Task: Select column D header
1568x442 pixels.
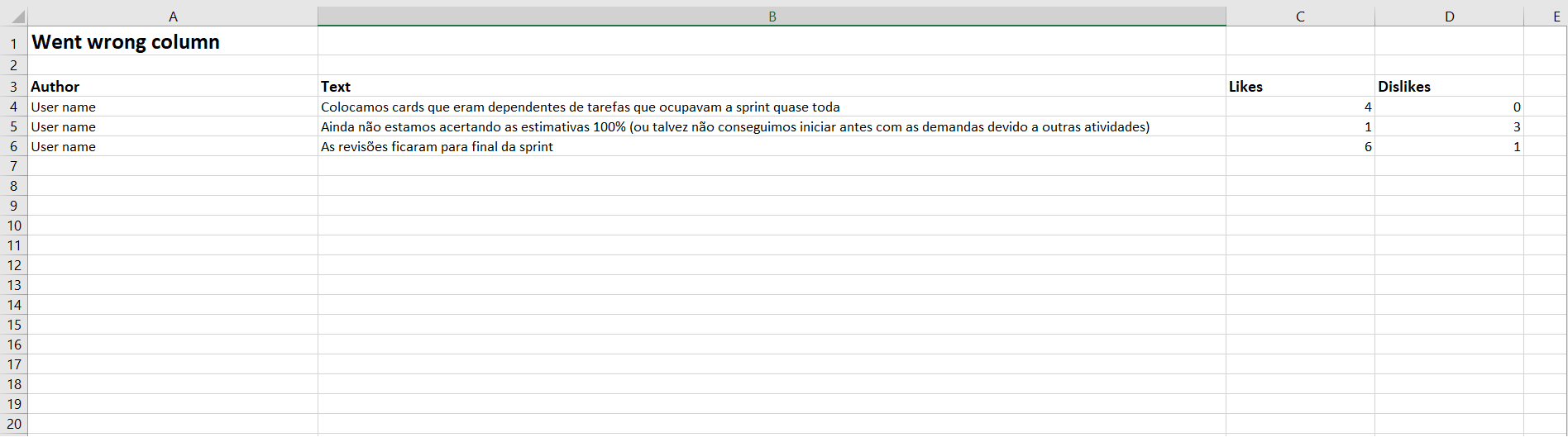Action: pos(1449,17)
